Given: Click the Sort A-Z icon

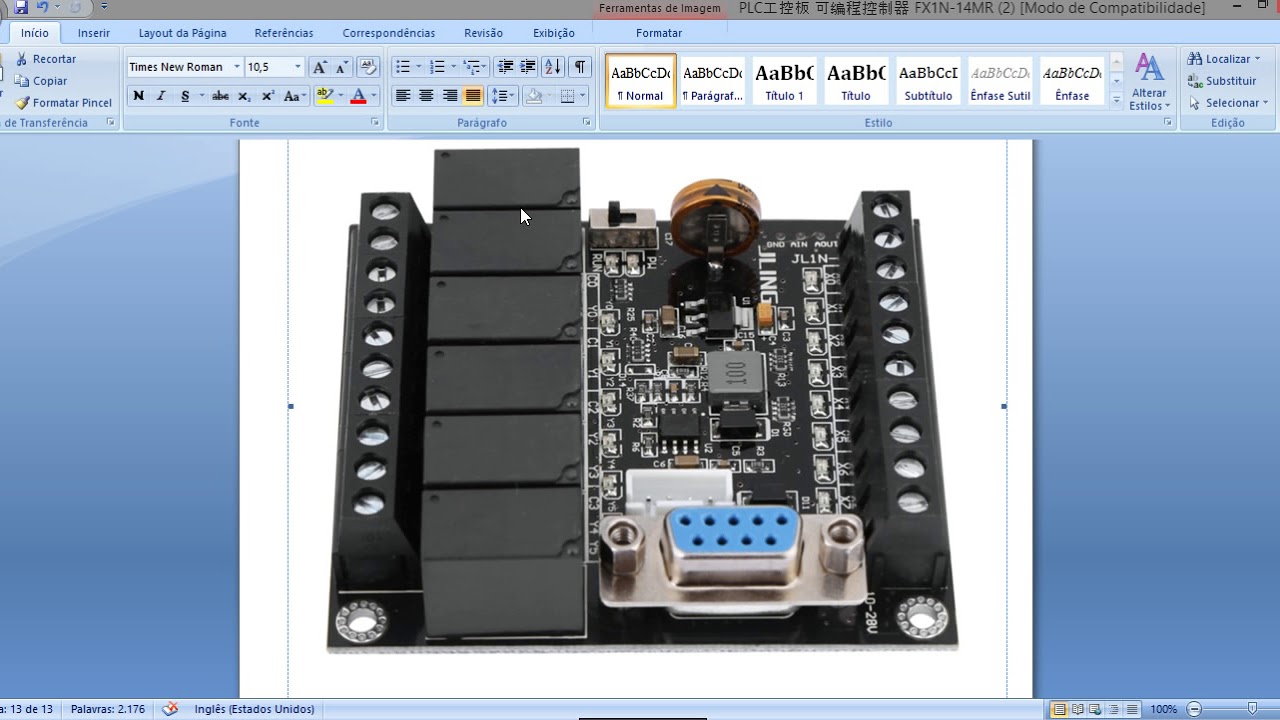Looking at the screenshot, I should (x=553, y=67).
